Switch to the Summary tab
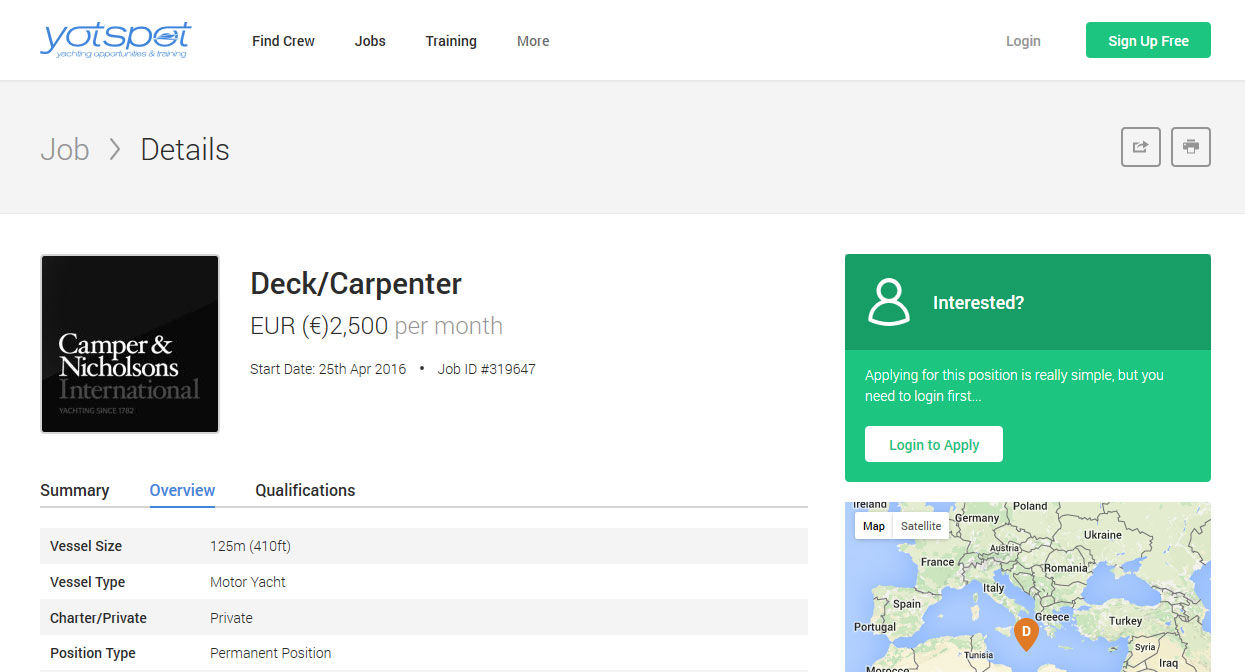Image resolution: width=1245 pixels, height=672 pixels. point(74,490)
